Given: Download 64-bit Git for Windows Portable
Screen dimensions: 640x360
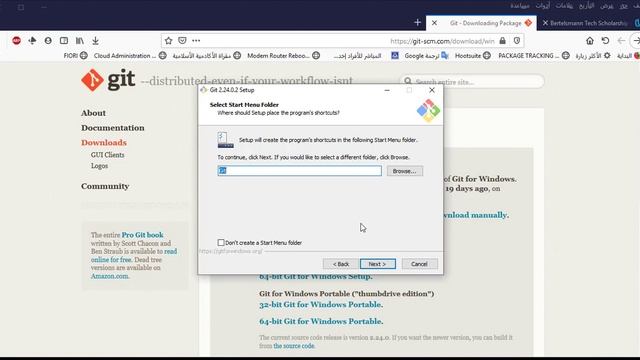Looking at the screenshot, I should pyautogui.click(x=321, y=321).
